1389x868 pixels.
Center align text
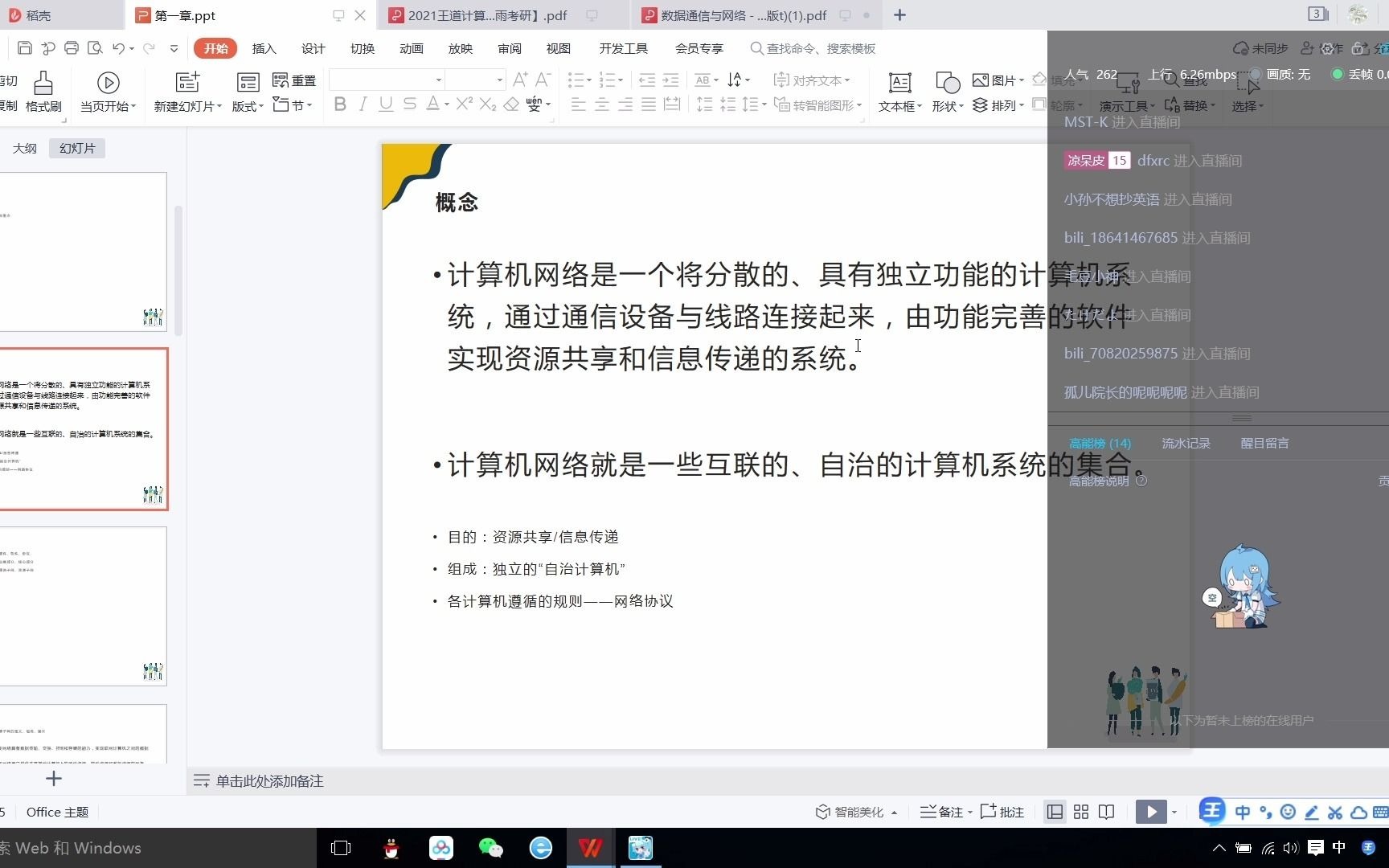pyautogui.click(x=602, y=104)
